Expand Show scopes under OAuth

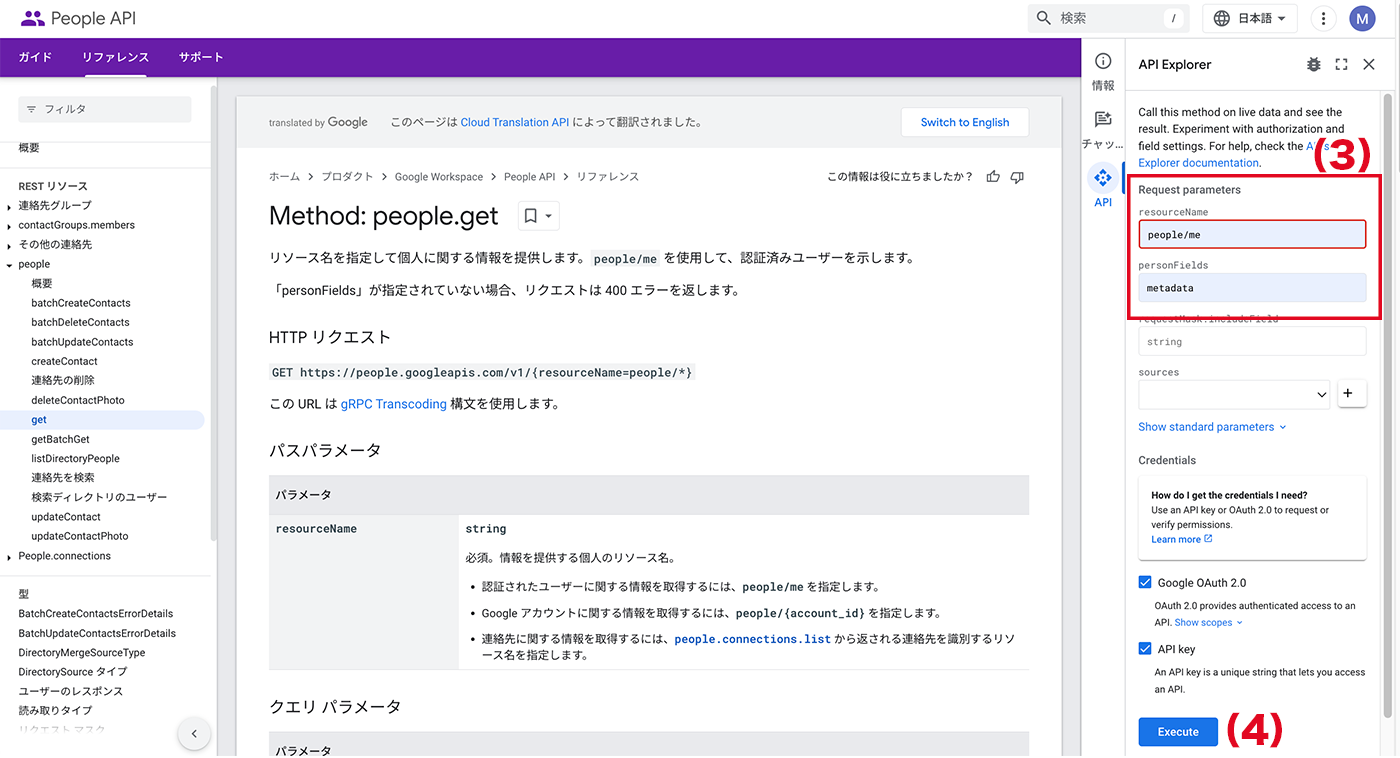click(1208, 622)
